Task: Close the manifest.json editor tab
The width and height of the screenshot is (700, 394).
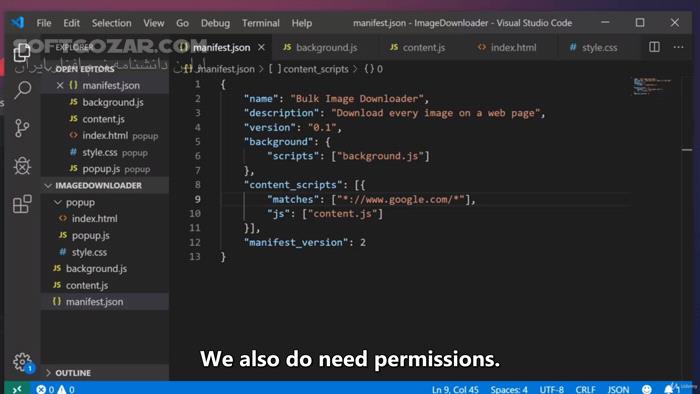Action: [x=262, y=47]
